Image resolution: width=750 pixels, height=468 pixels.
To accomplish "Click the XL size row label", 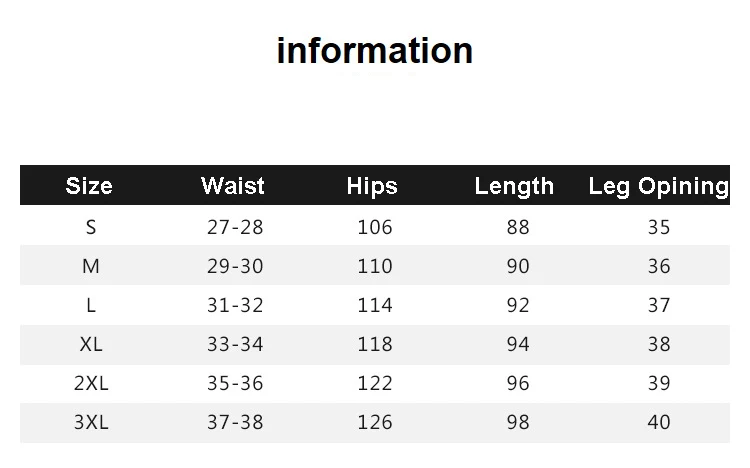I will [91, 344].
